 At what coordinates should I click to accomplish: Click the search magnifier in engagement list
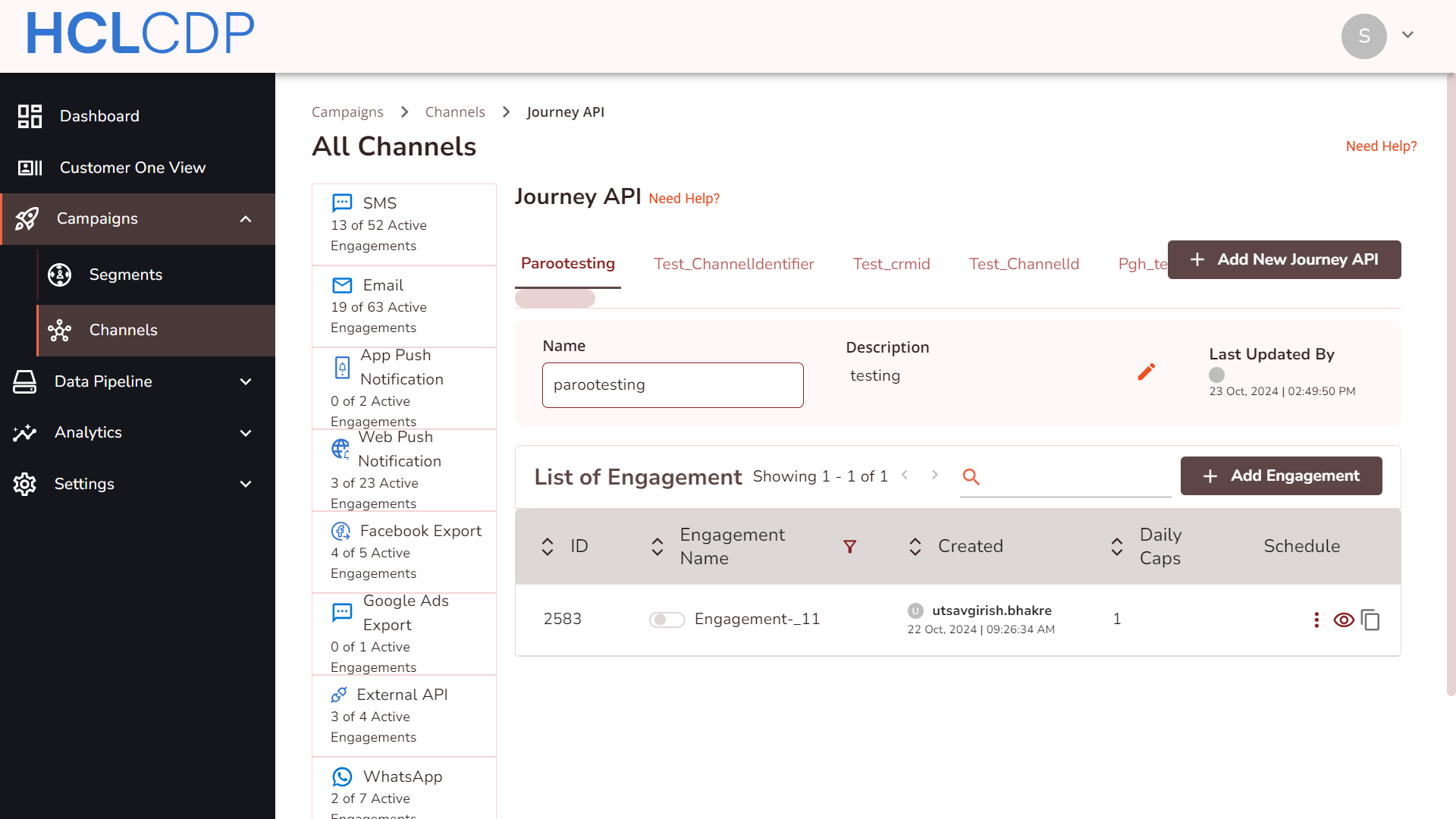(x=971, y=477)
